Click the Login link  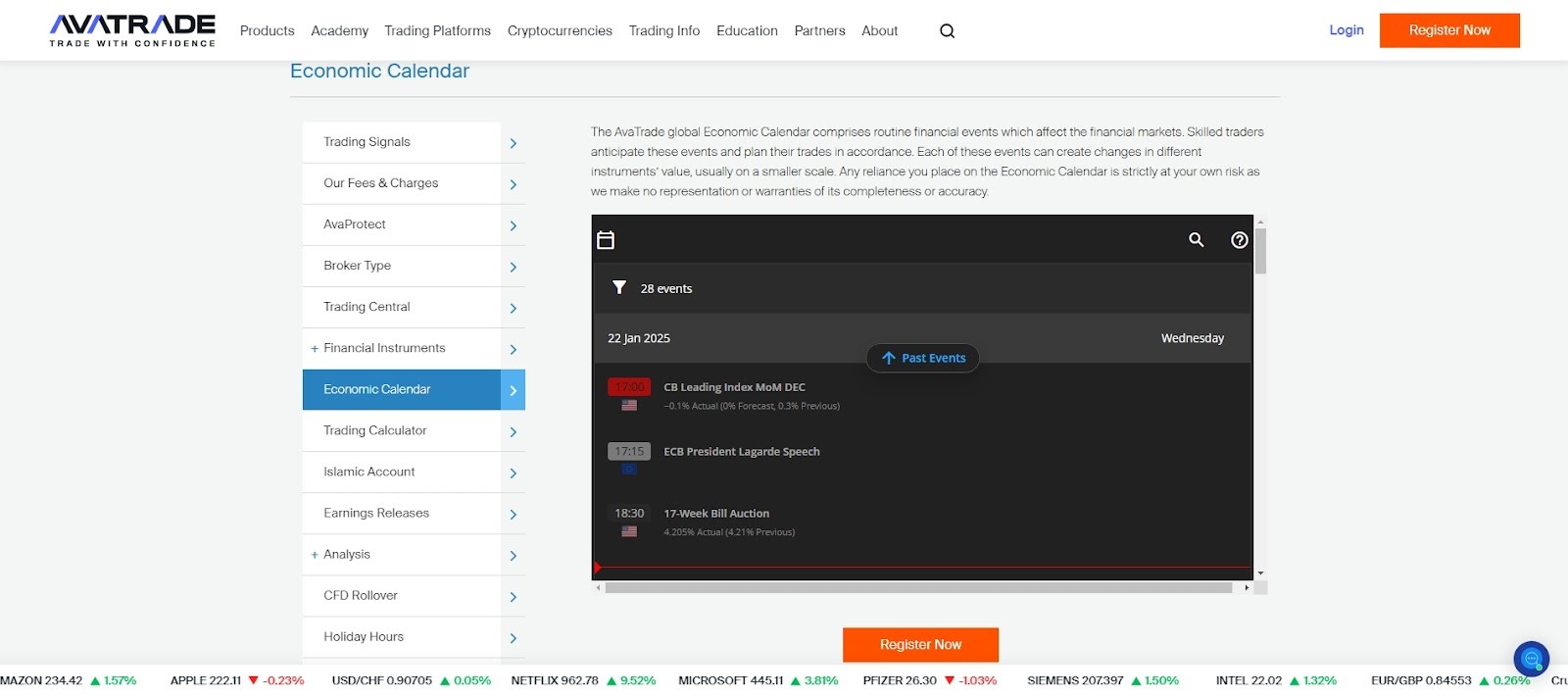point(1347,30)
